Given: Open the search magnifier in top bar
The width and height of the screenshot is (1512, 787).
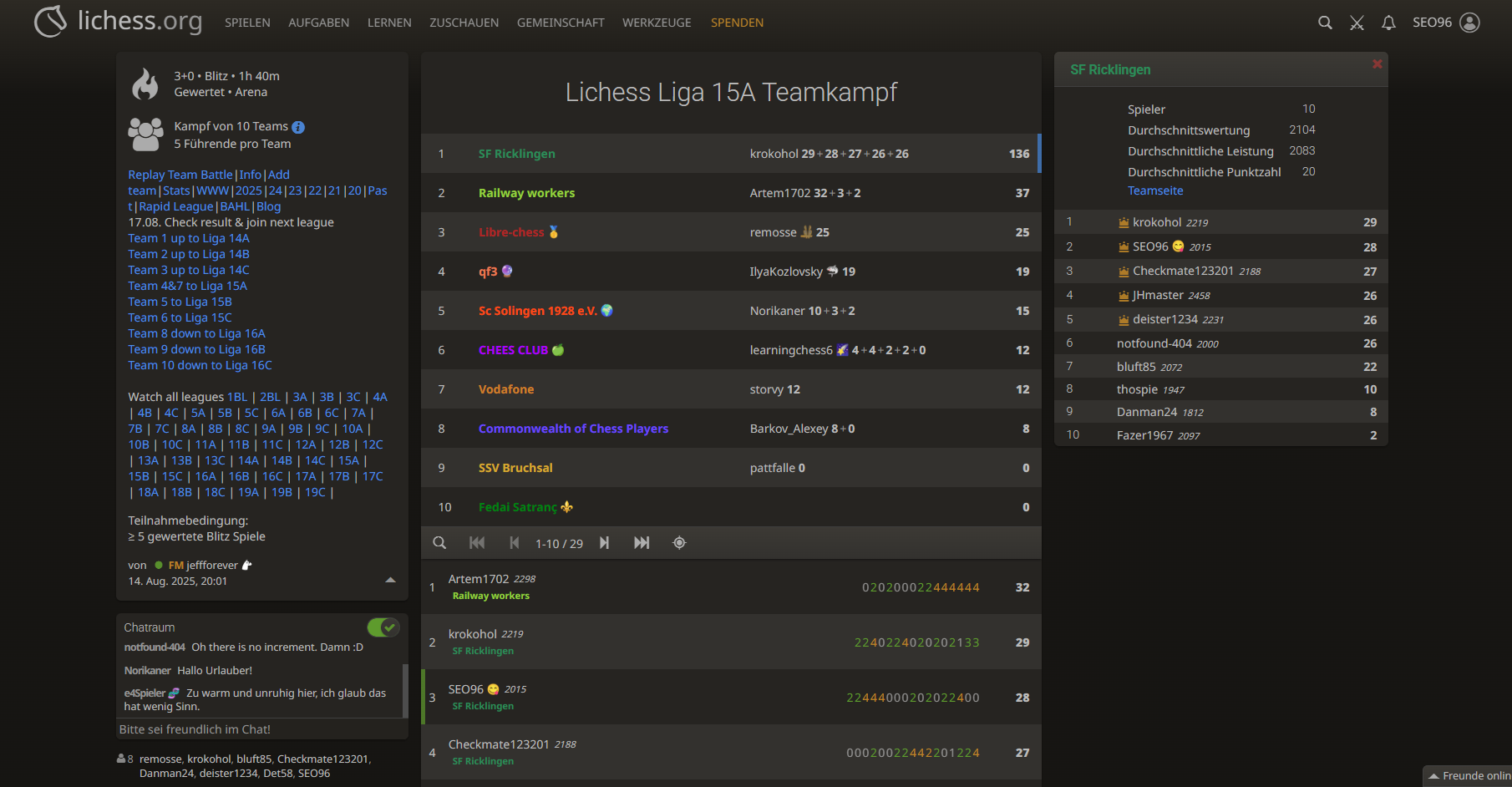Looking at the screenshot, I should click(x=1325, y=23).
